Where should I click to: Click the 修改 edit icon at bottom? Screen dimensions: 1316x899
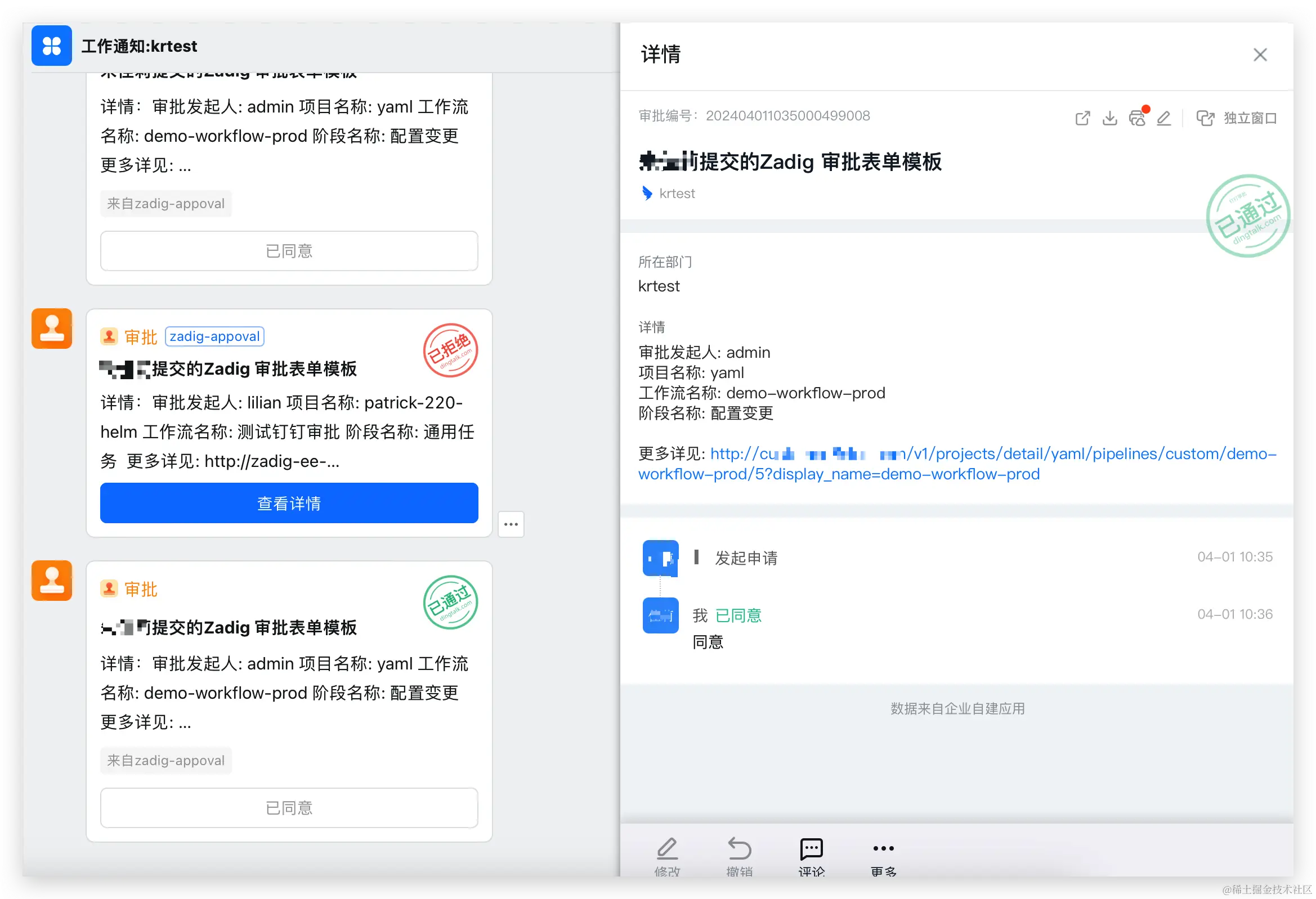pyautogui.click(x=667, y=849)
